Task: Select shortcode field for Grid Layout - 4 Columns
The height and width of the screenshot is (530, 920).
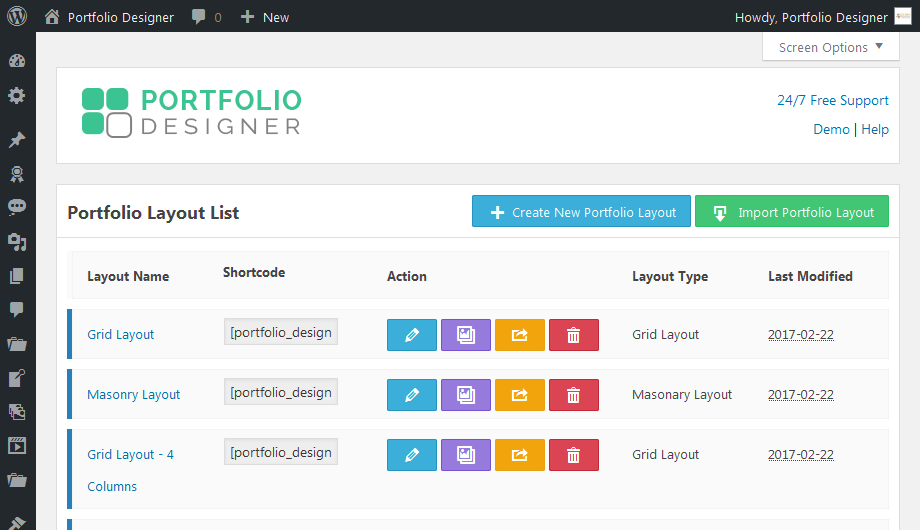Action: coord(280,452)
